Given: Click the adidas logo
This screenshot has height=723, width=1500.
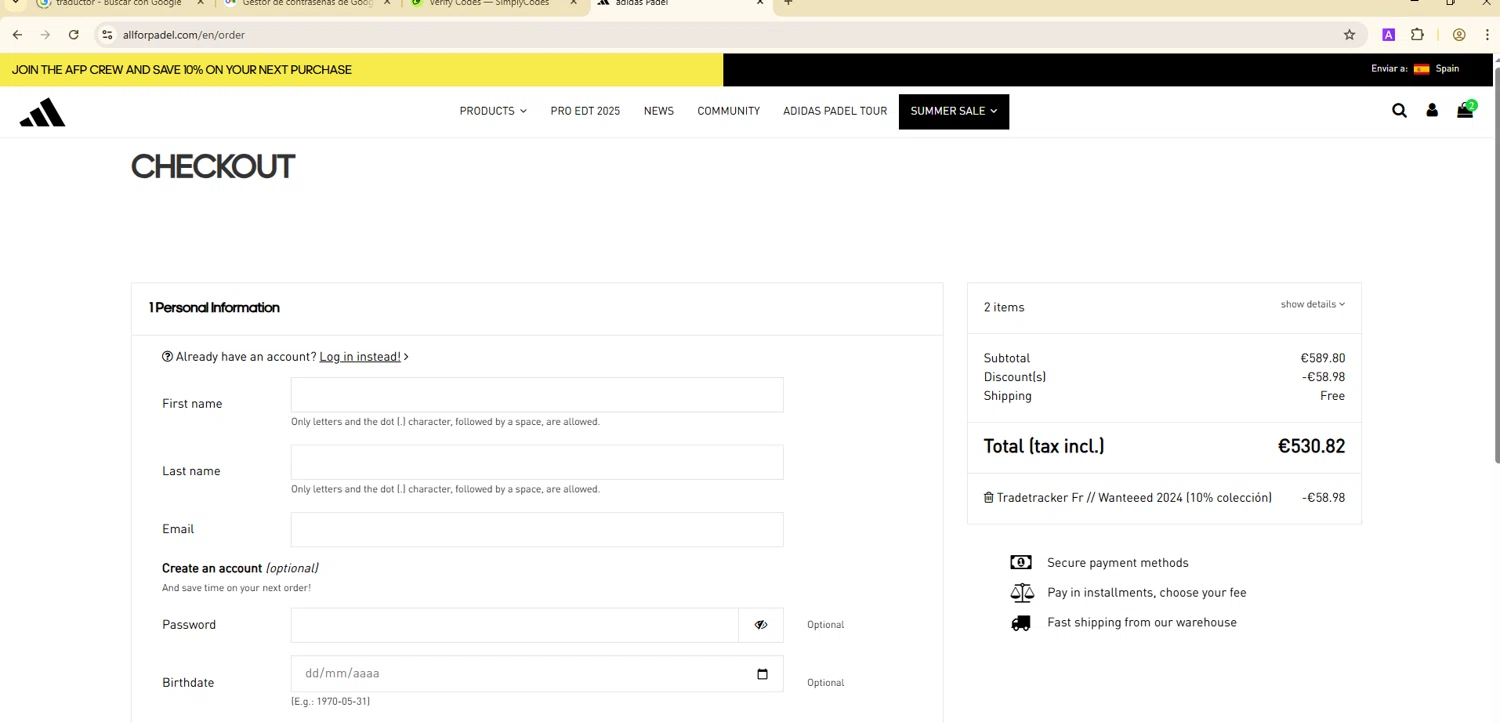Looking at the screenshot, I should coord(42,113).
